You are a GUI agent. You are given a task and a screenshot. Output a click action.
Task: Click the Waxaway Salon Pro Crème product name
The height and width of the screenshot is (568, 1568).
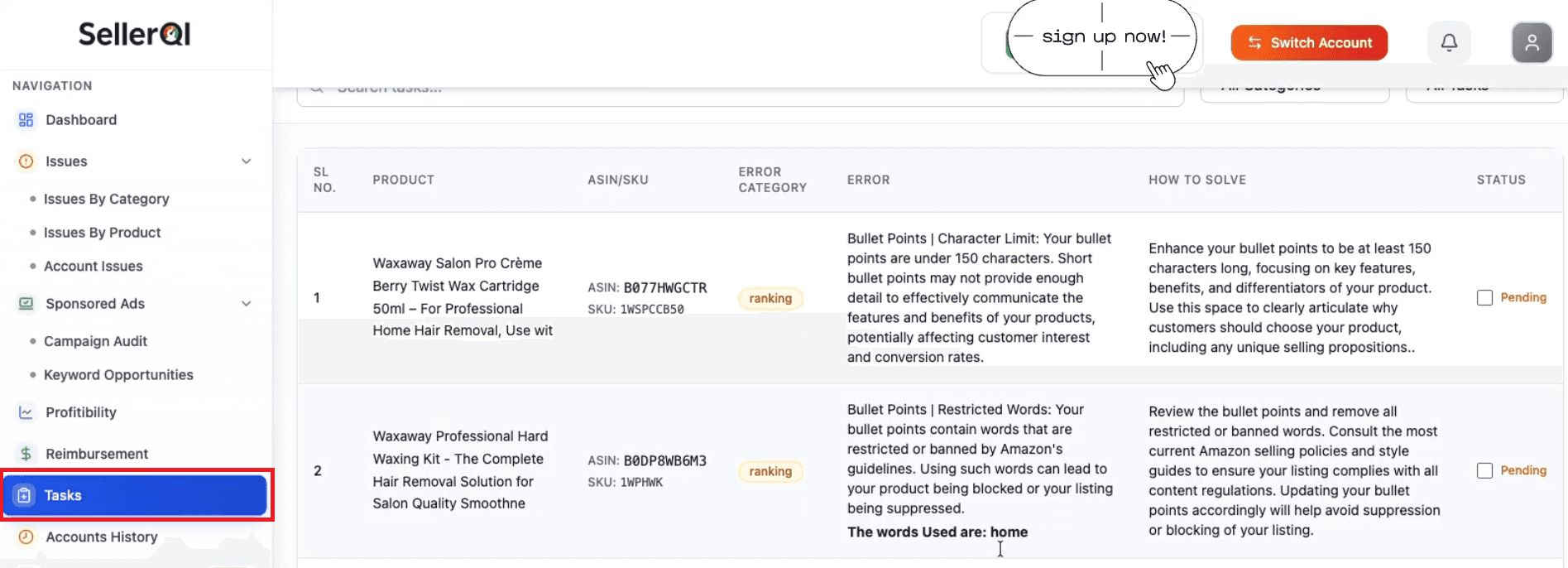463,296
